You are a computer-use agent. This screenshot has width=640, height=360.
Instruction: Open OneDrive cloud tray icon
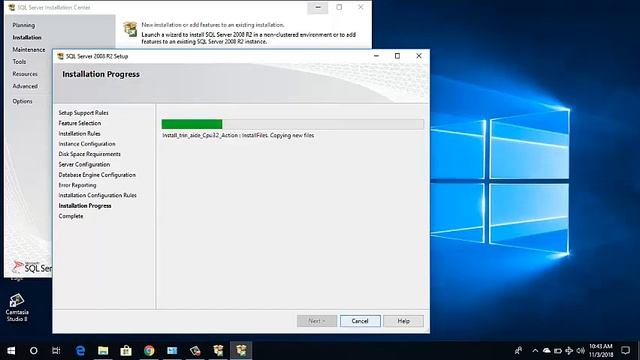[x=546, y=350]
